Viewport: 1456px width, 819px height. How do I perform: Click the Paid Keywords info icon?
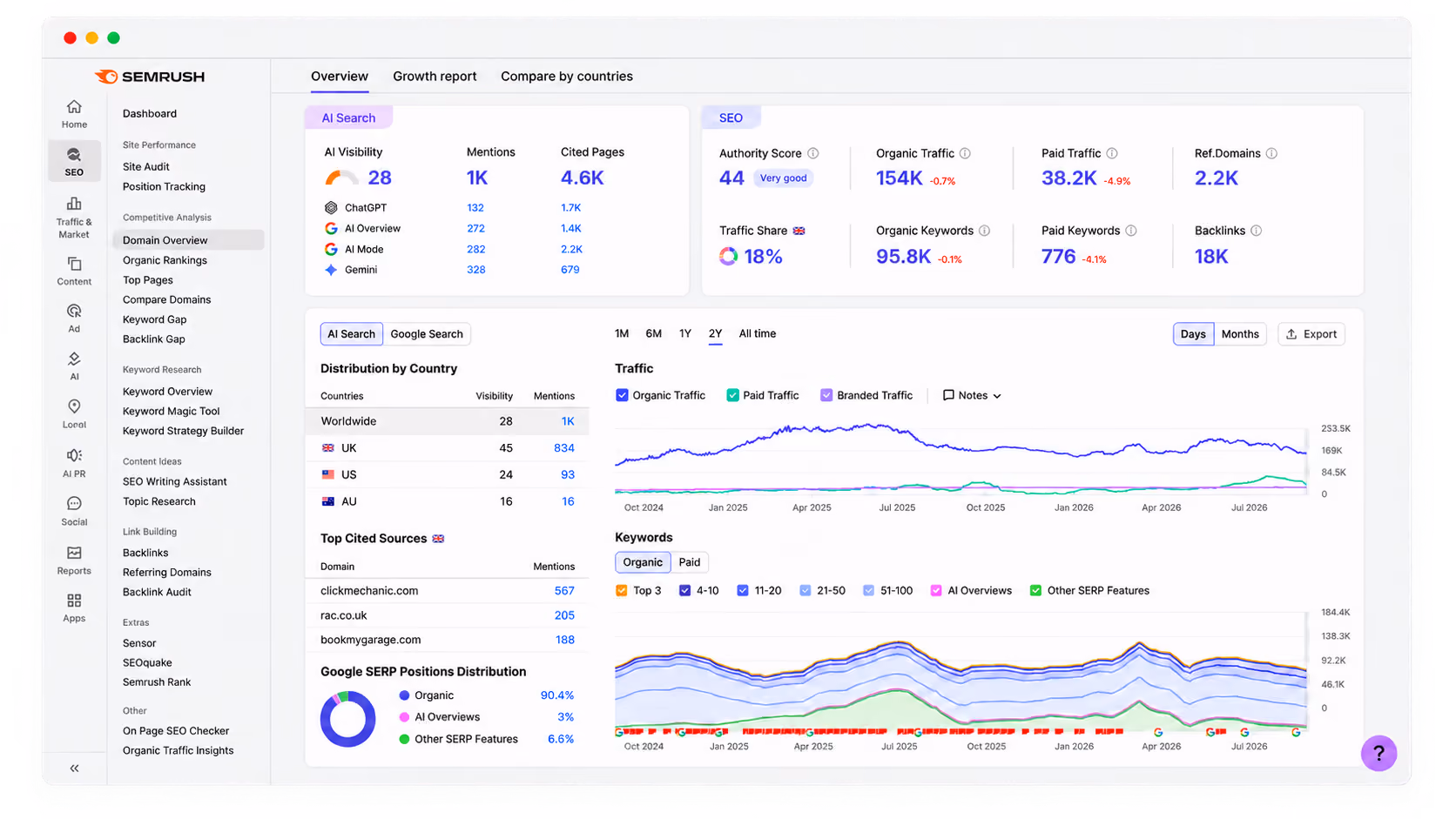[x=1130, y=231]
